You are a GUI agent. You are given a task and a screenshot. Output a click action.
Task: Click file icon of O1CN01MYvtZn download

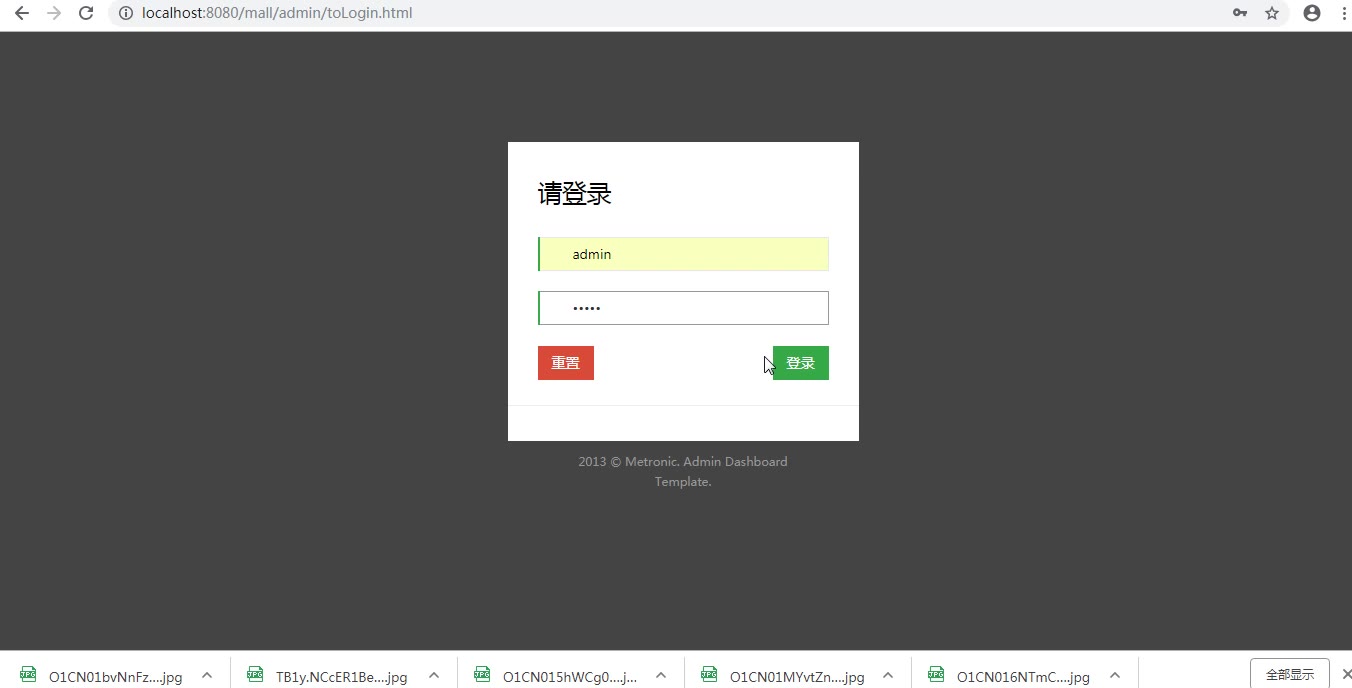point(709,674)
